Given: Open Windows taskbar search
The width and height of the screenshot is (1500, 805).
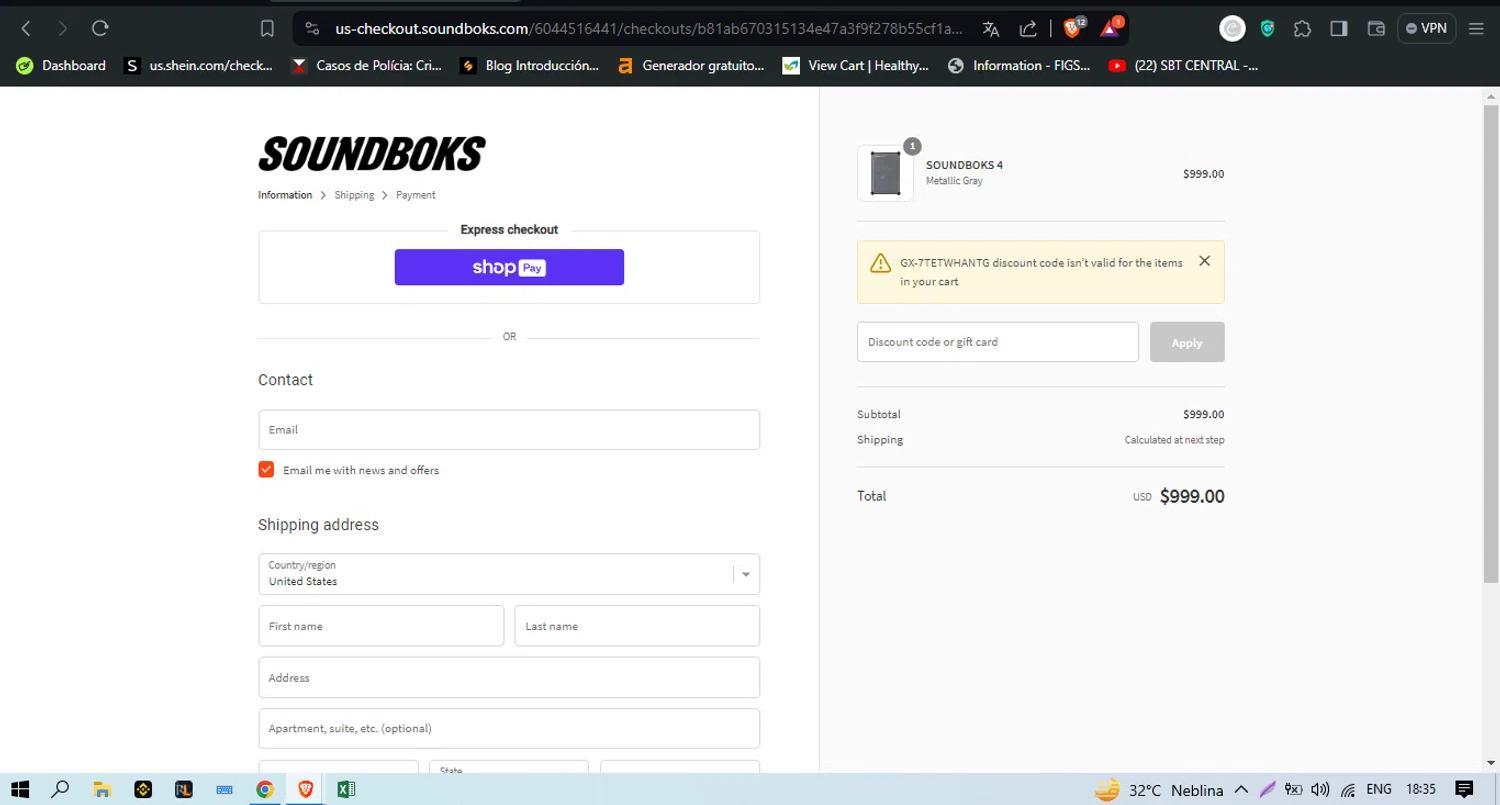Looking at the screenshot, I should pos(60,789).
